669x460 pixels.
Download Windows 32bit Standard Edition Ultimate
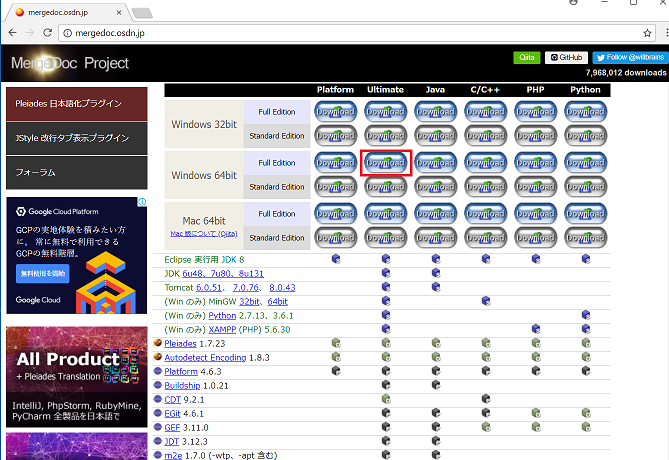(x=385, y=136)
